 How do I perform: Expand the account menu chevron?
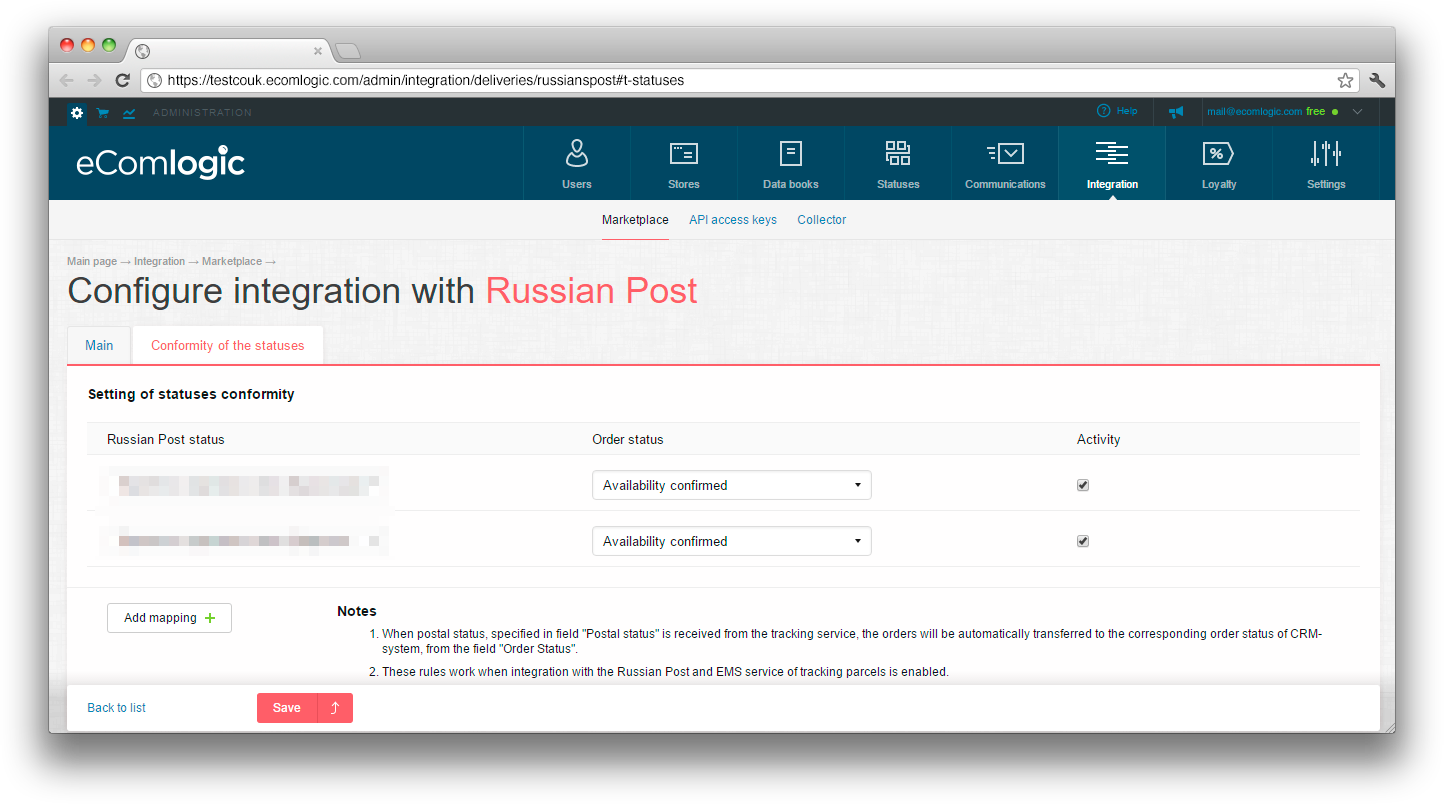tap(1357, 112)
